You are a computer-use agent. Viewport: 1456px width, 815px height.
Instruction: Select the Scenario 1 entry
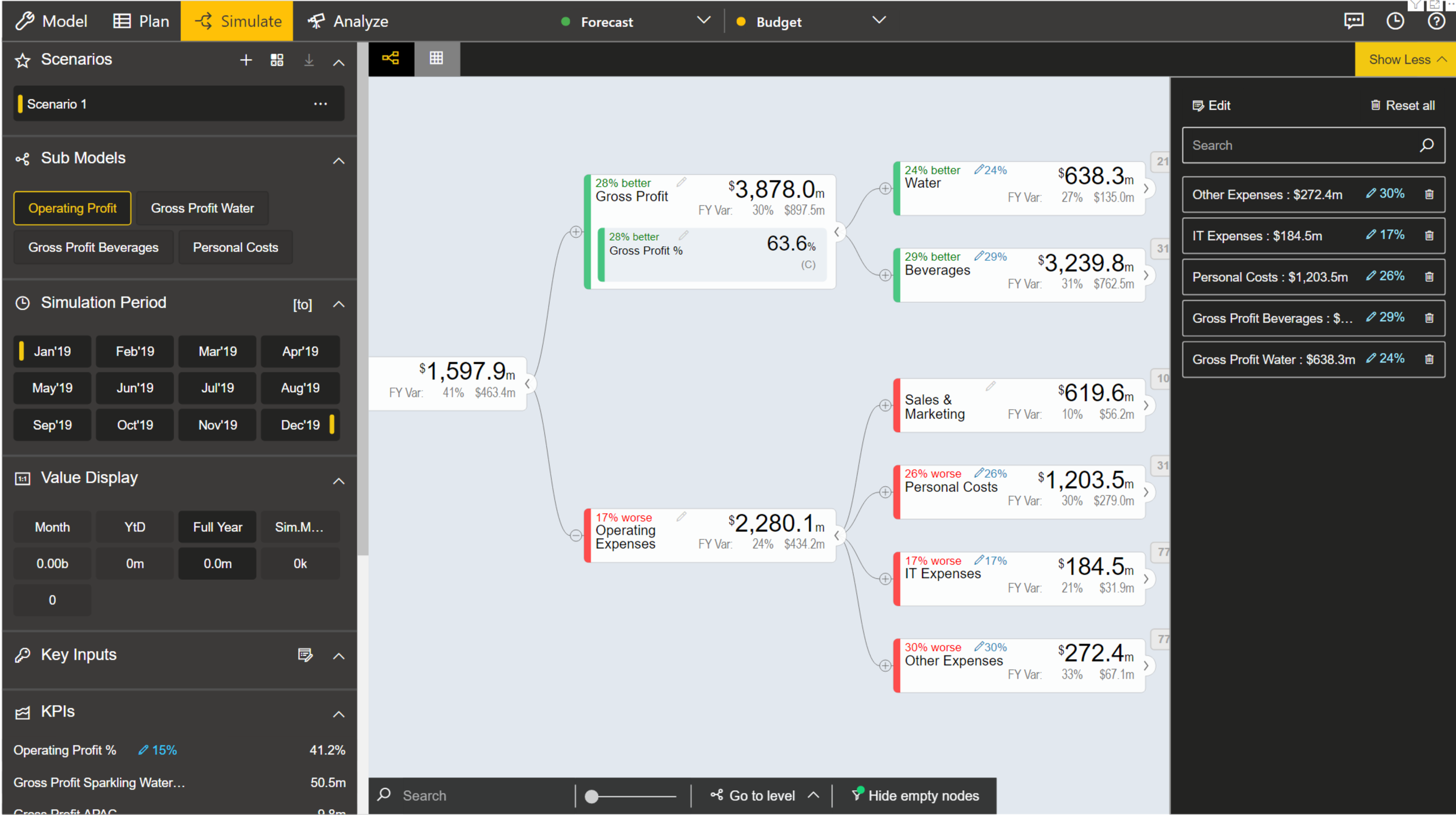(179, 104)
